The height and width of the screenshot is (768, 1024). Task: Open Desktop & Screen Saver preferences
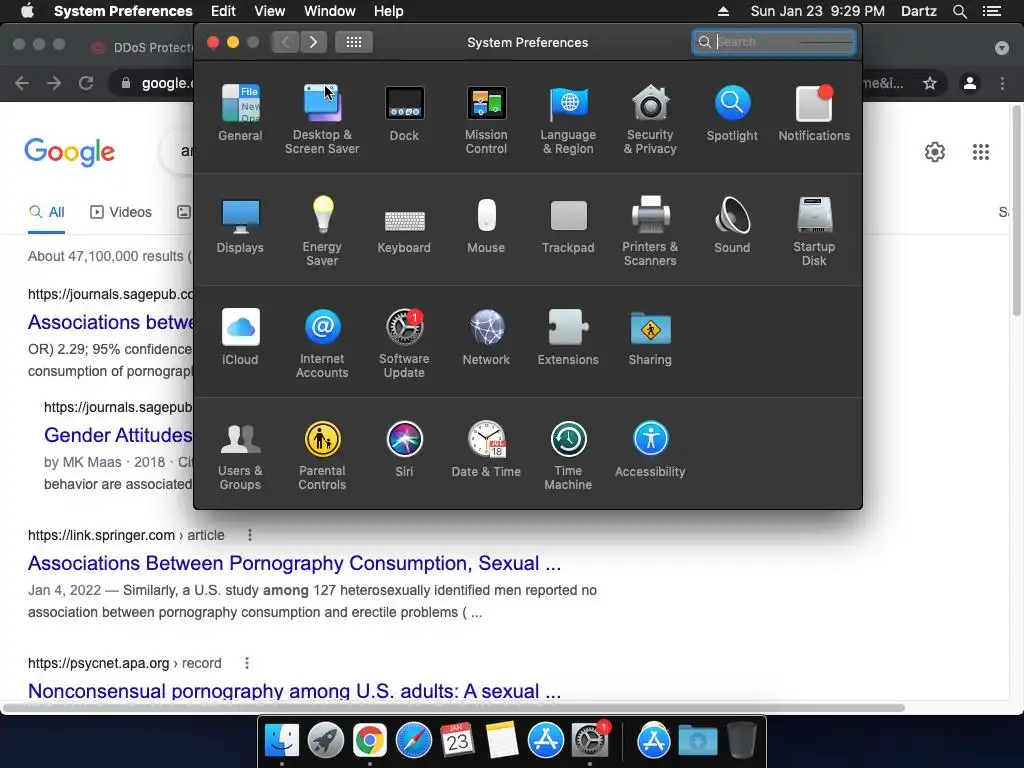tap(322, 120)
